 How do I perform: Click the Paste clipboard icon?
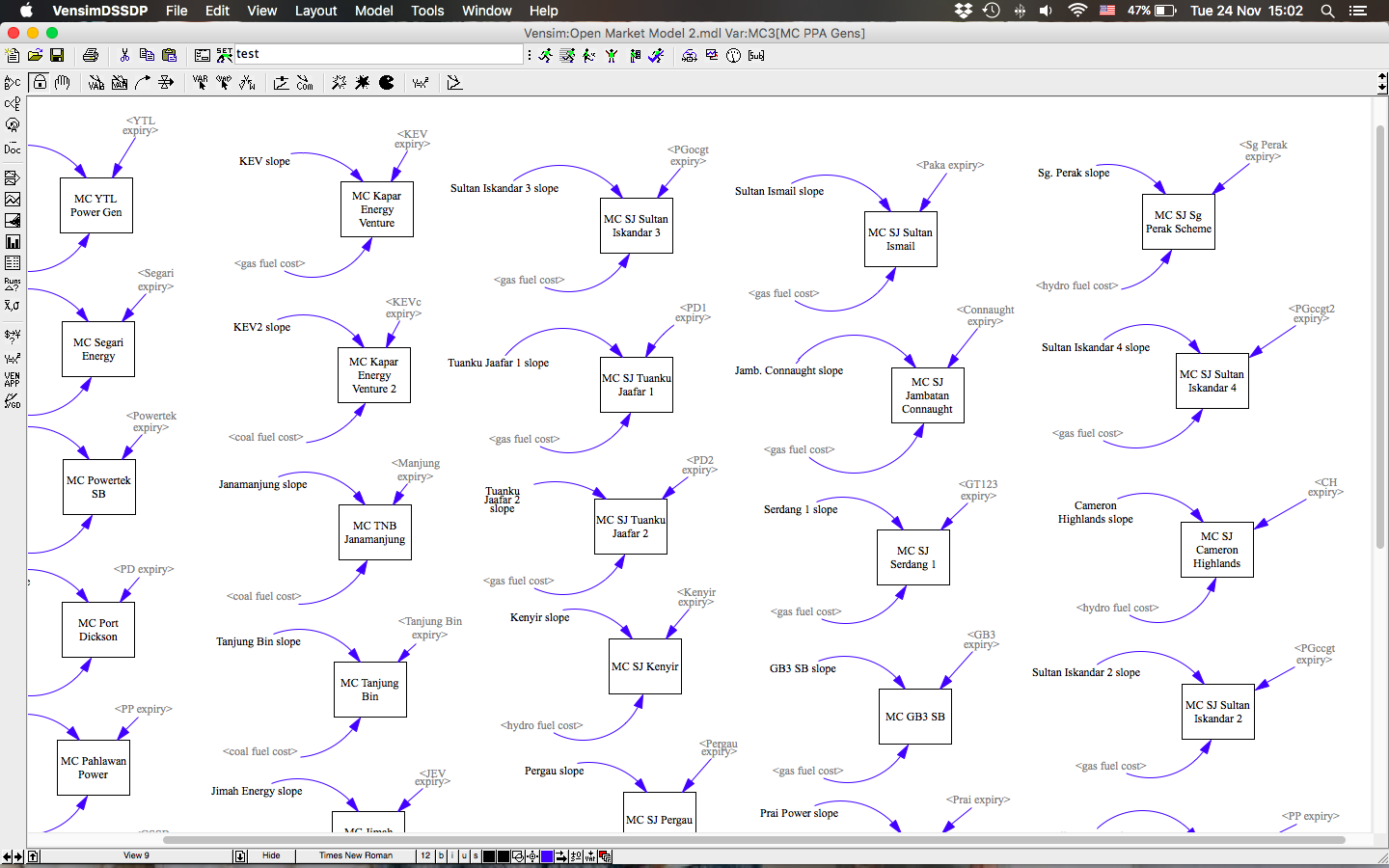[170, 55]
